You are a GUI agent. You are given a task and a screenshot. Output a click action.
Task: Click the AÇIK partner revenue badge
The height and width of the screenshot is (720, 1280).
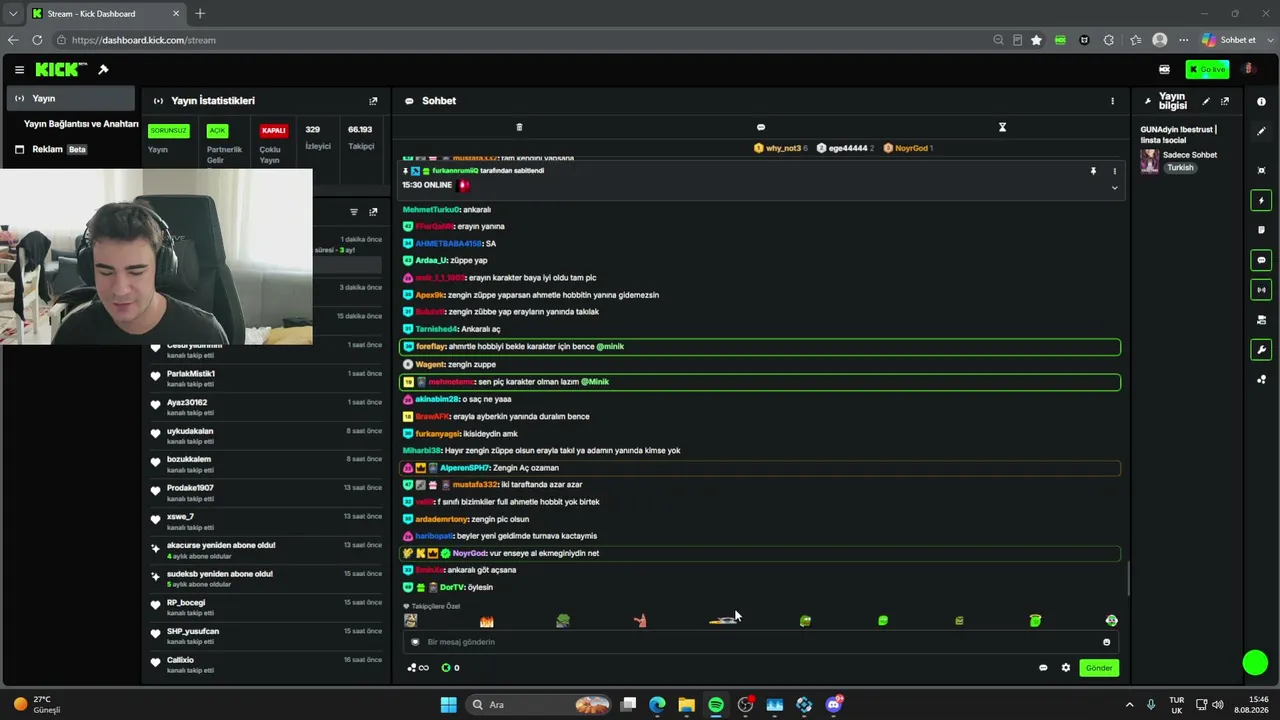tap(217, 131)
